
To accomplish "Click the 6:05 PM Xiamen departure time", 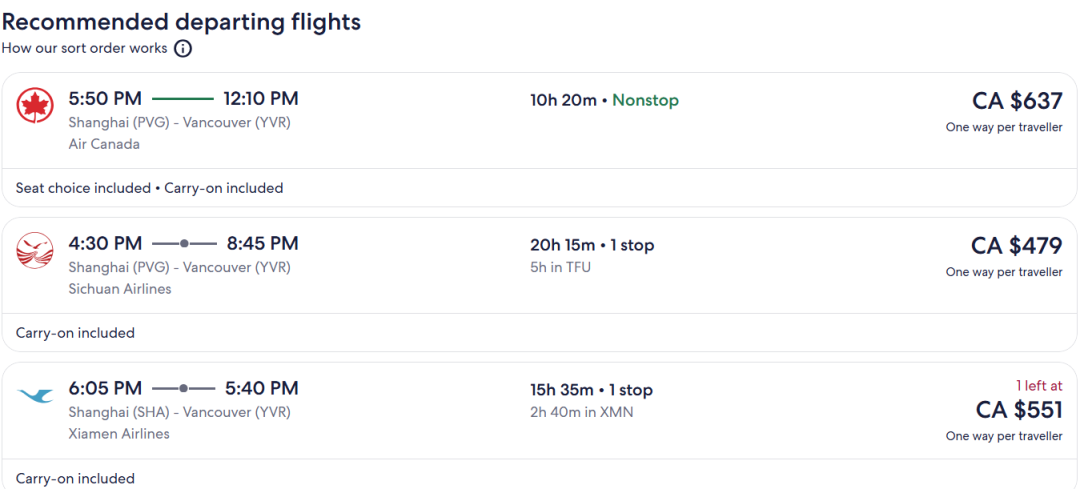I will point(105,388).
